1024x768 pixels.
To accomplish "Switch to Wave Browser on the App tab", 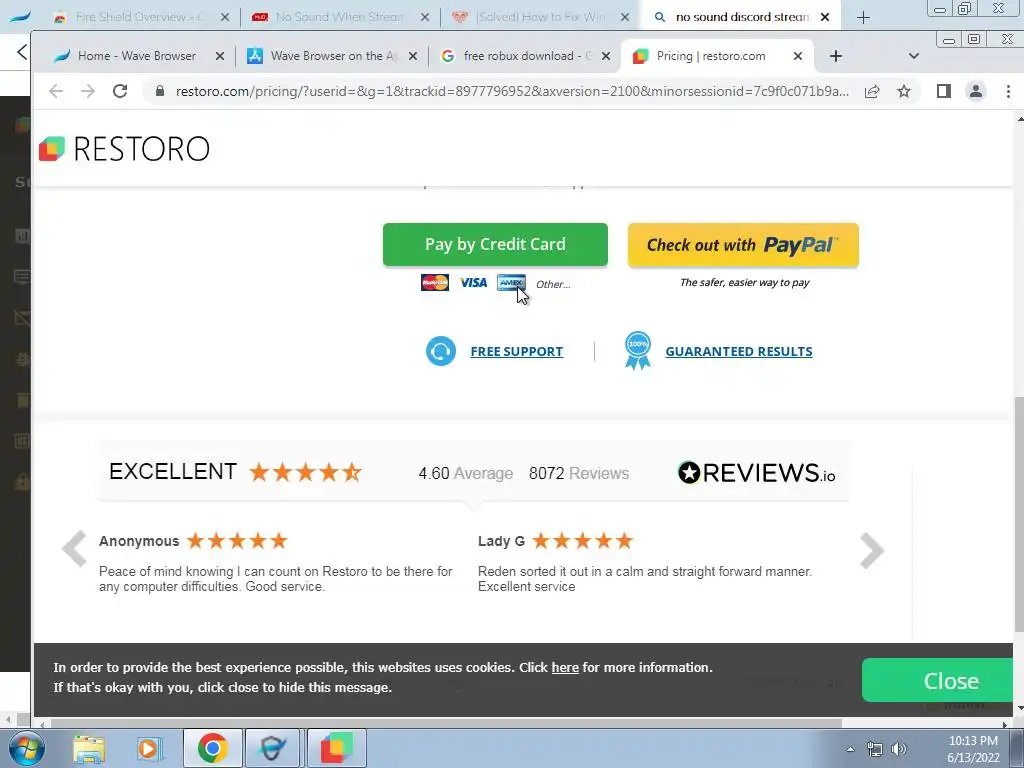I will (x=333, y=56).
